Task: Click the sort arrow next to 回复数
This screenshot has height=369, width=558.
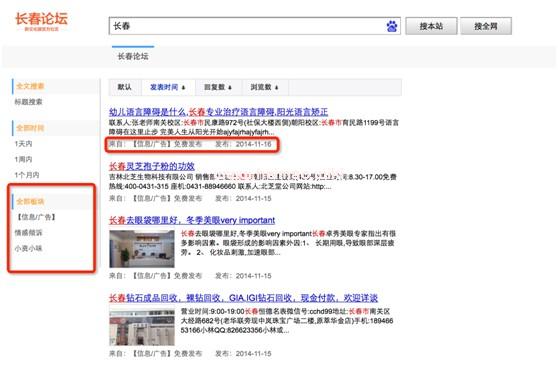Action: (x=230, y=88)
